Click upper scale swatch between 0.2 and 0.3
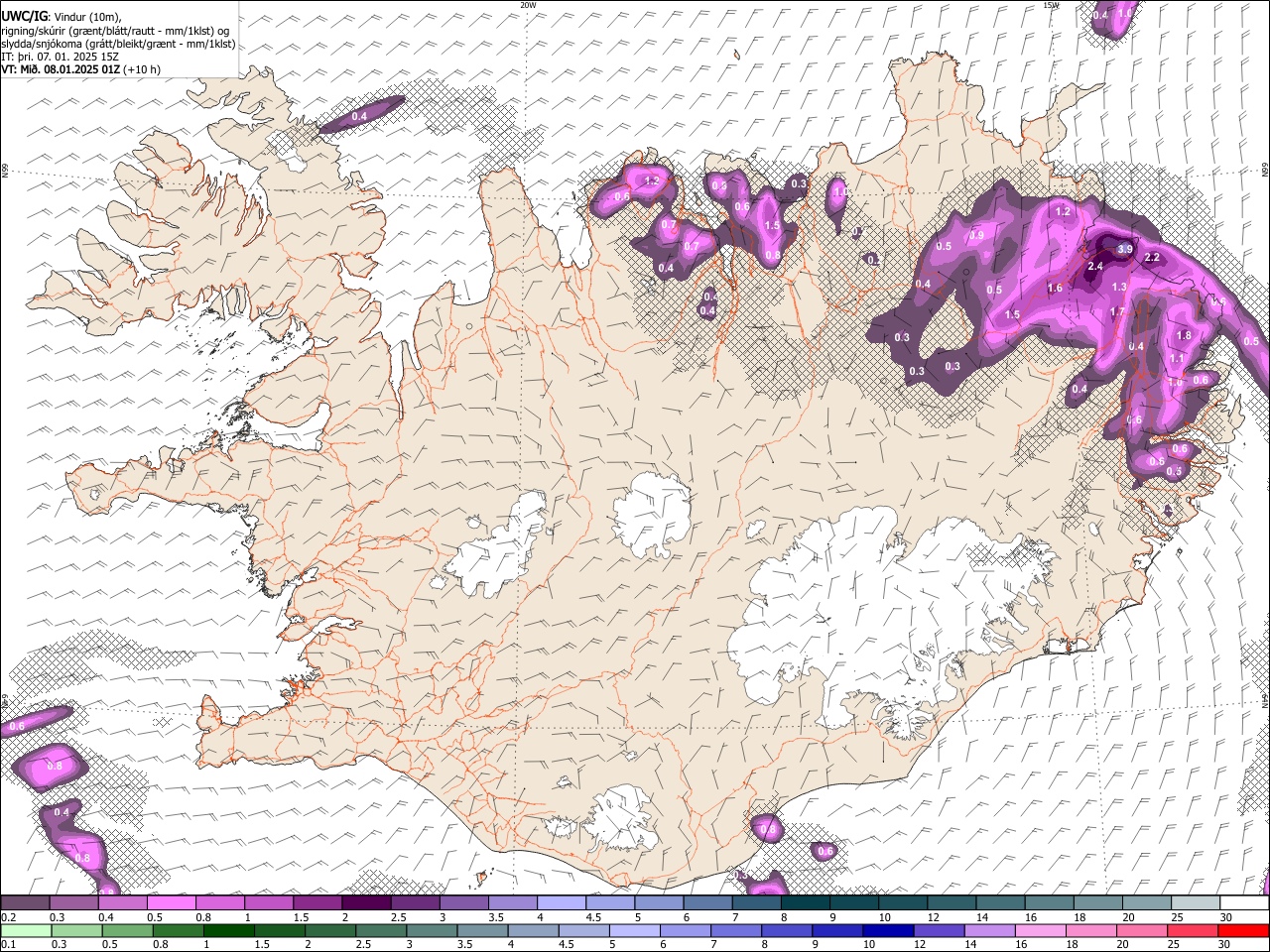 pos(26,903)
